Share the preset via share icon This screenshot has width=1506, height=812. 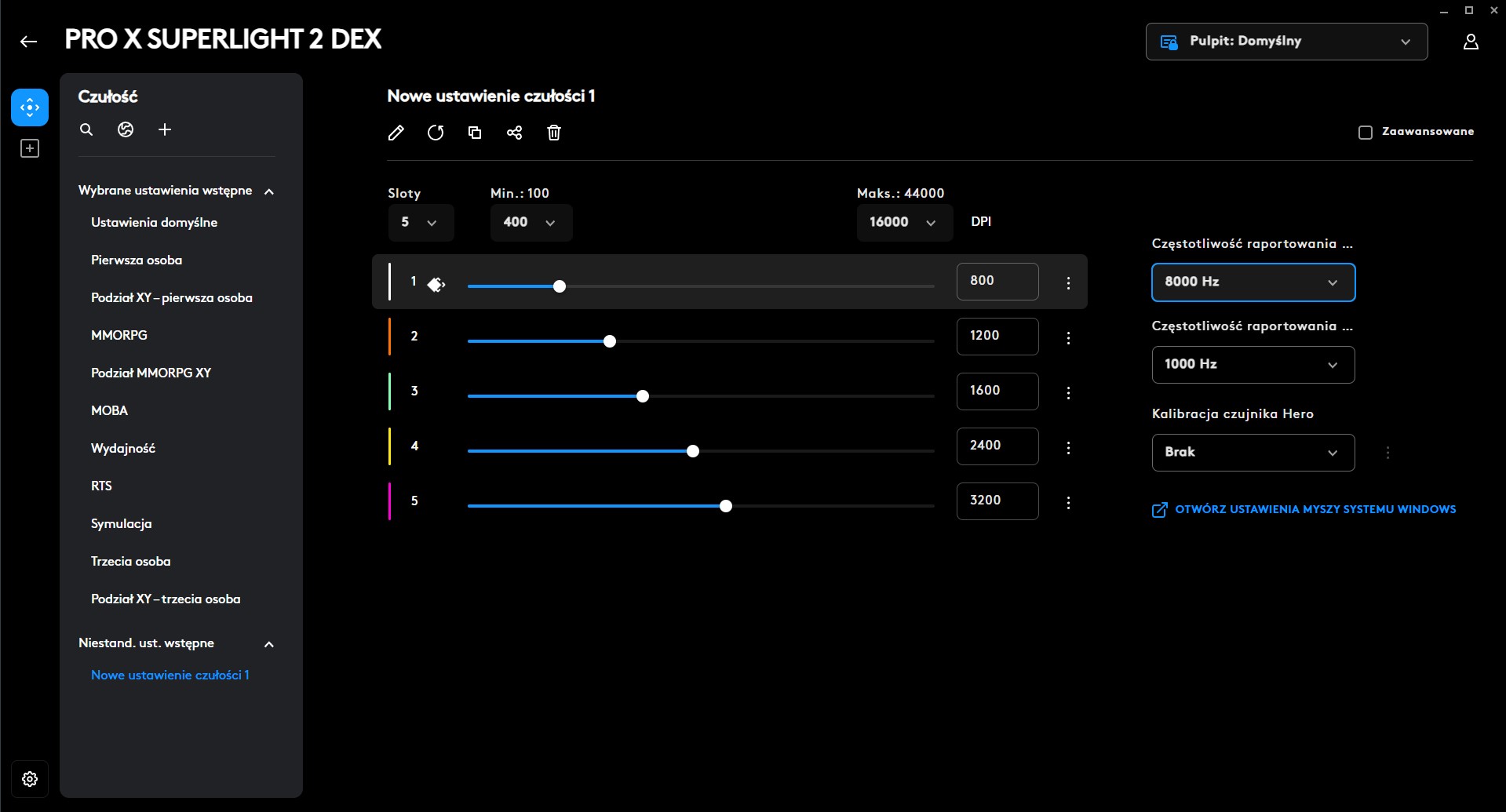[x=514, y=133]
